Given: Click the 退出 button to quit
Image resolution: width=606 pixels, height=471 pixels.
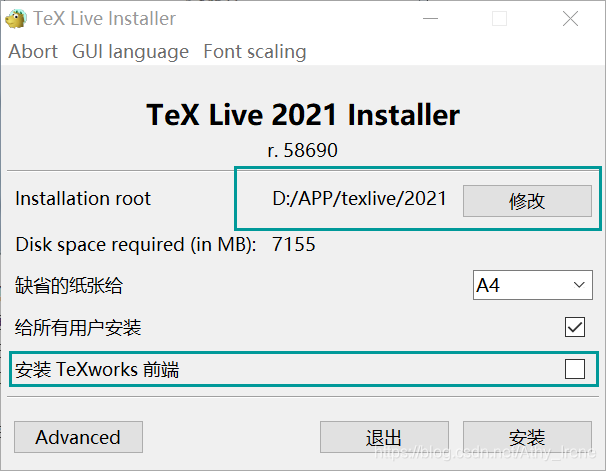Looking at the screenshot, I should tap(384, 437).
